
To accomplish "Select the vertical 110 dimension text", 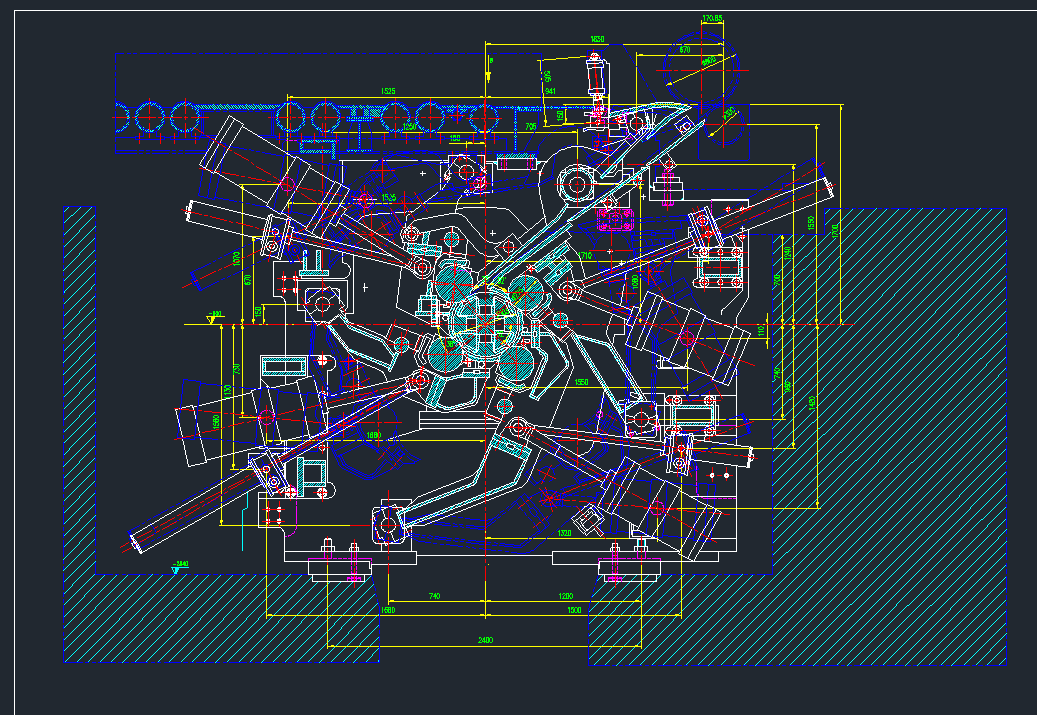I will click(761, 329).
